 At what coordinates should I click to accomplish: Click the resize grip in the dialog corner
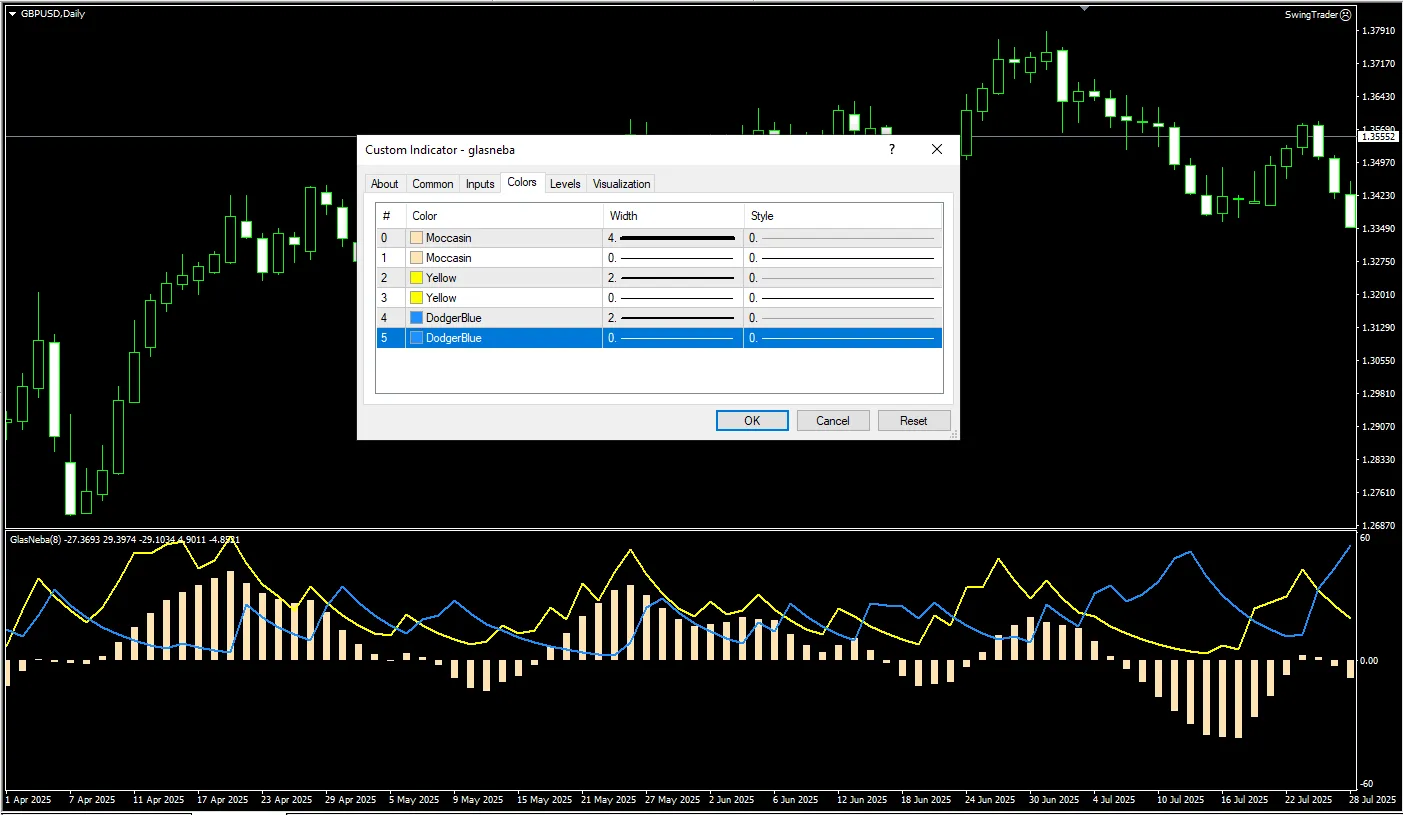coord(953,434)
